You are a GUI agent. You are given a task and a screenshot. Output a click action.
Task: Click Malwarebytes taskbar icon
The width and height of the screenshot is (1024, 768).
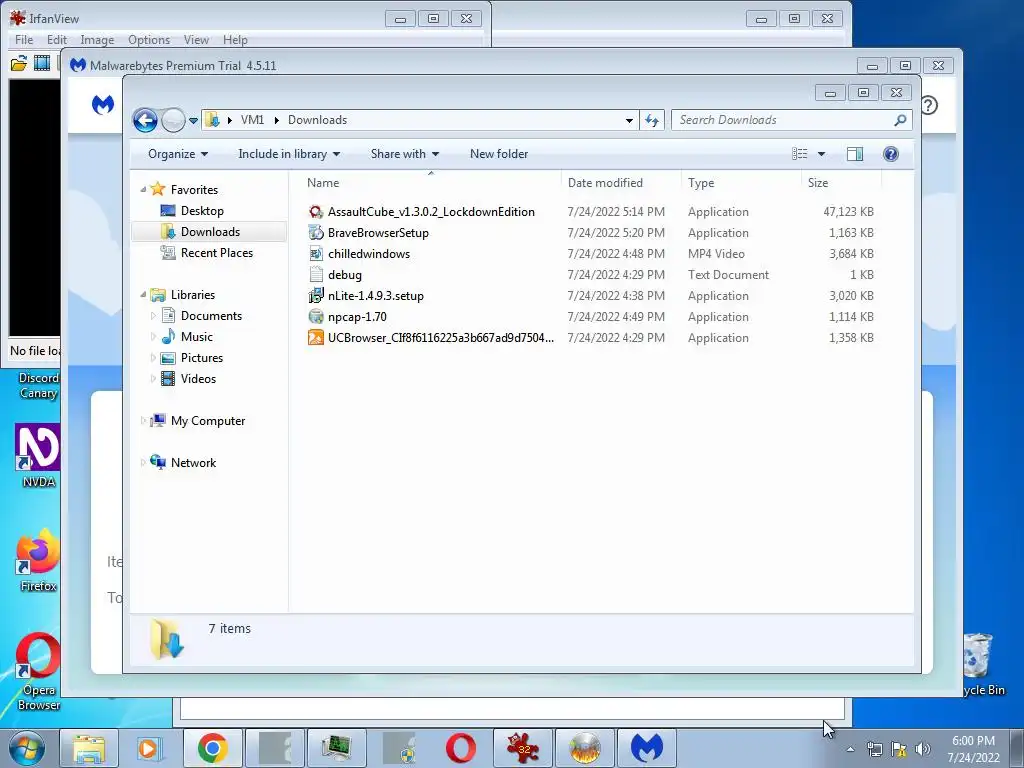(647, 748)
